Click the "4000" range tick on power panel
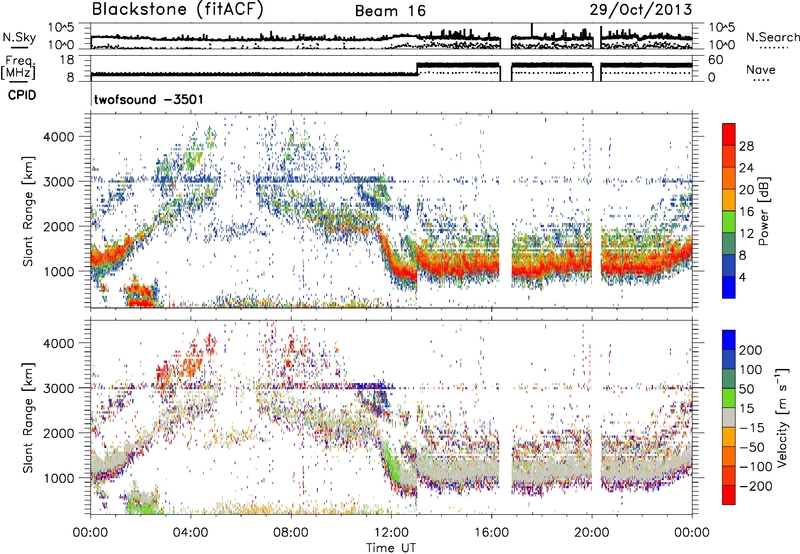 pyautogui.click(x=58, y=137)
